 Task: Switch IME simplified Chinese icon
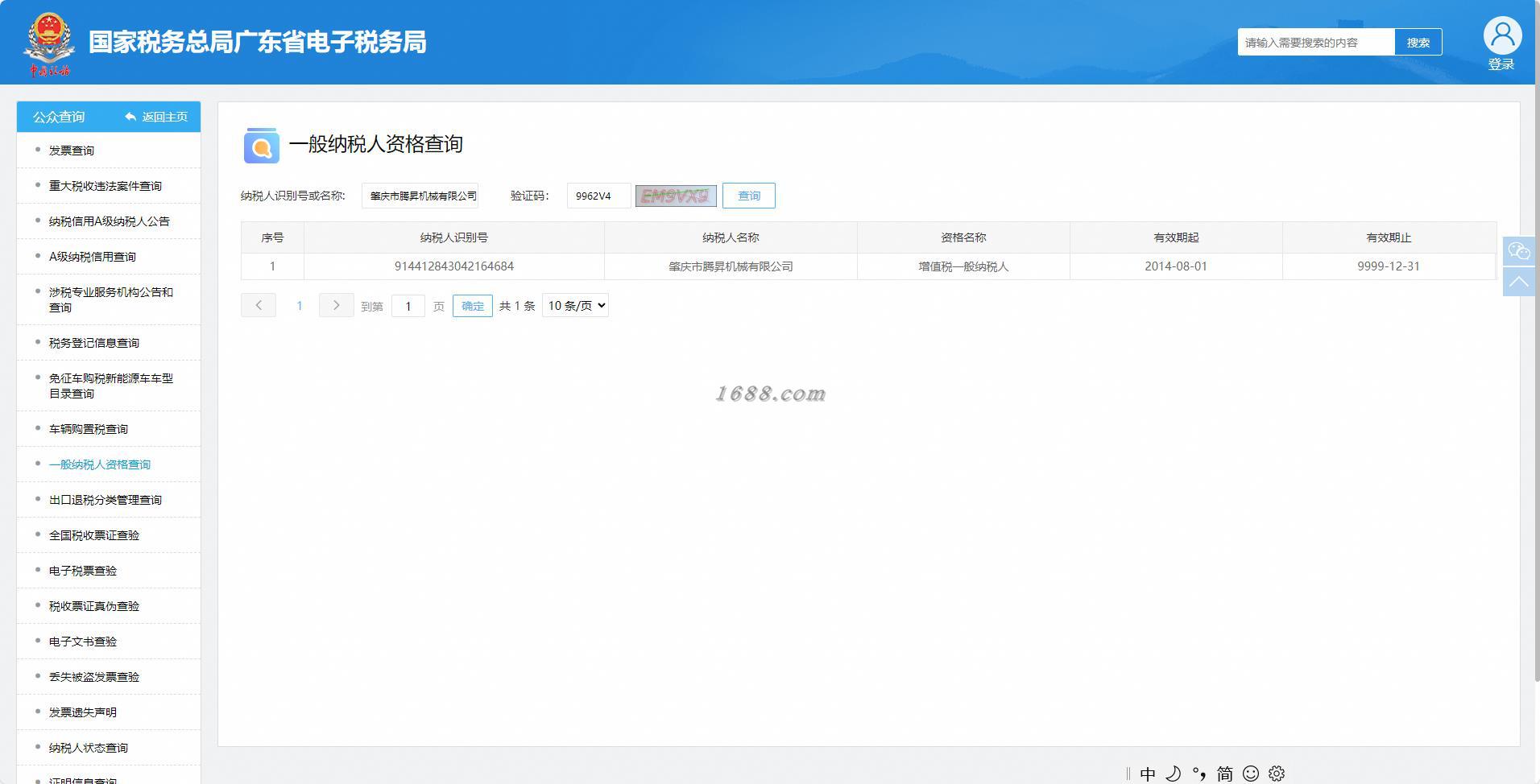pyautogui.click(x=1225, y=774)
